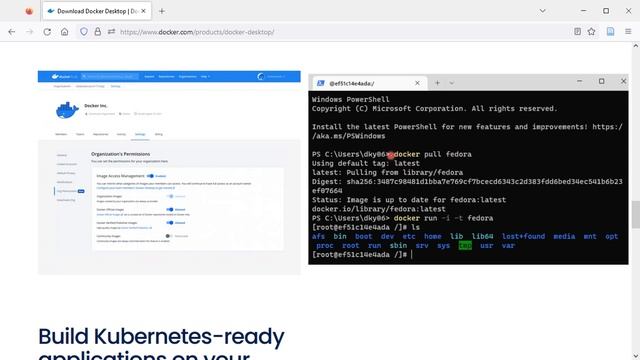
Task: Open Firefox View from the tab bar
Action: pos(29,11)
